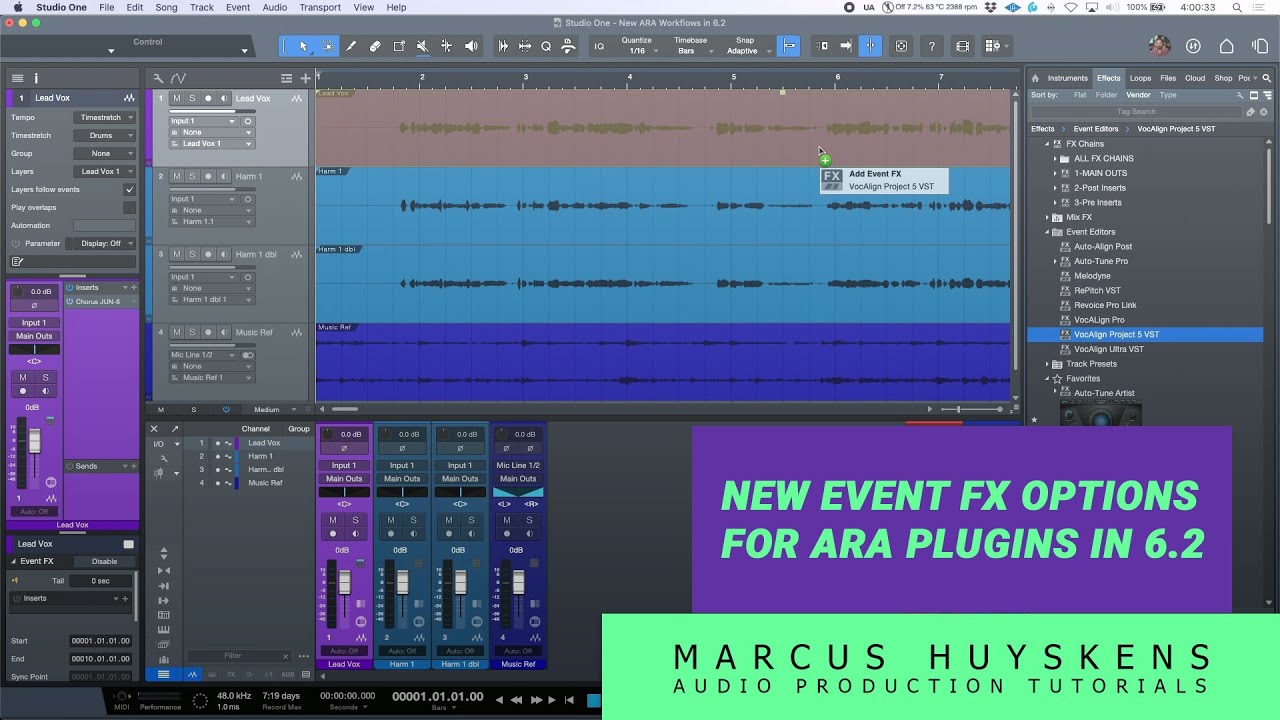1280x720 pixels.
Task: Arm record on Harm 1 dbl track
Action: click(x=208, y=254)
